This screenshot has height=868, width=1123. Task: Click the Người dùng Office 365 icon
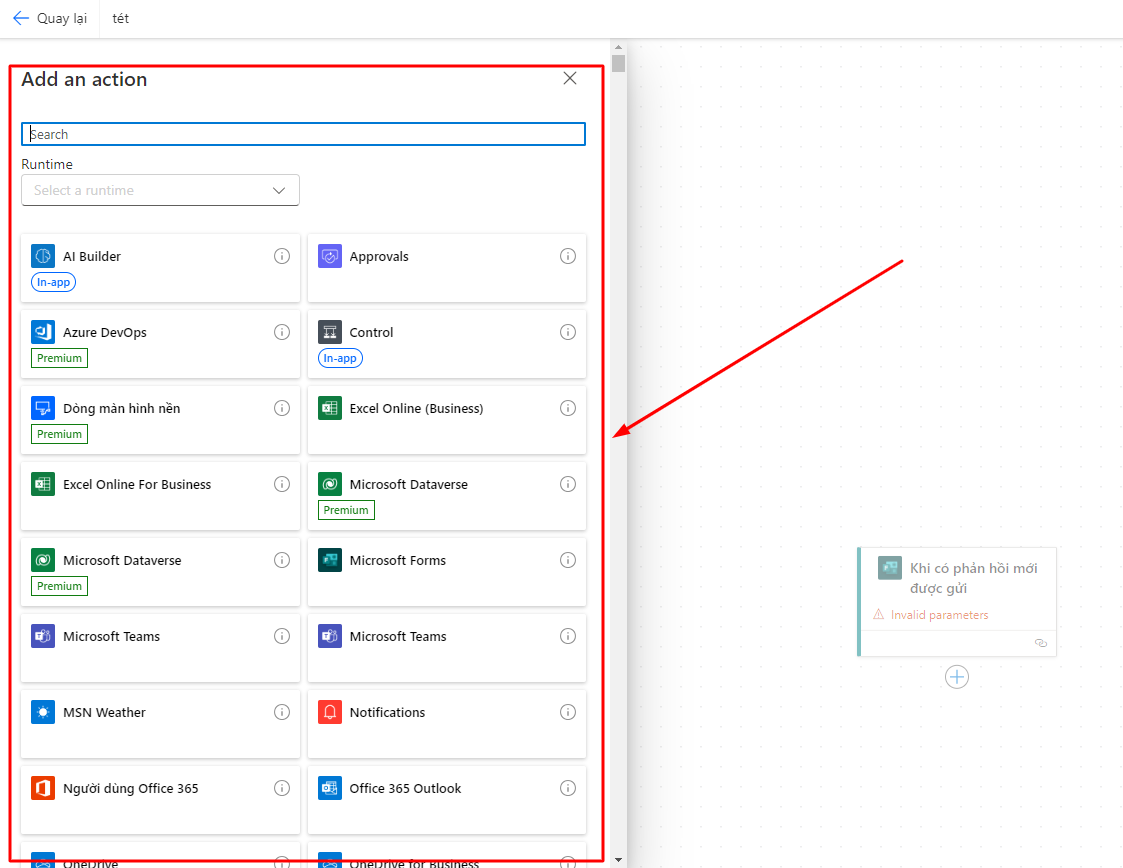pyautogui.click(x=43, y=788)
